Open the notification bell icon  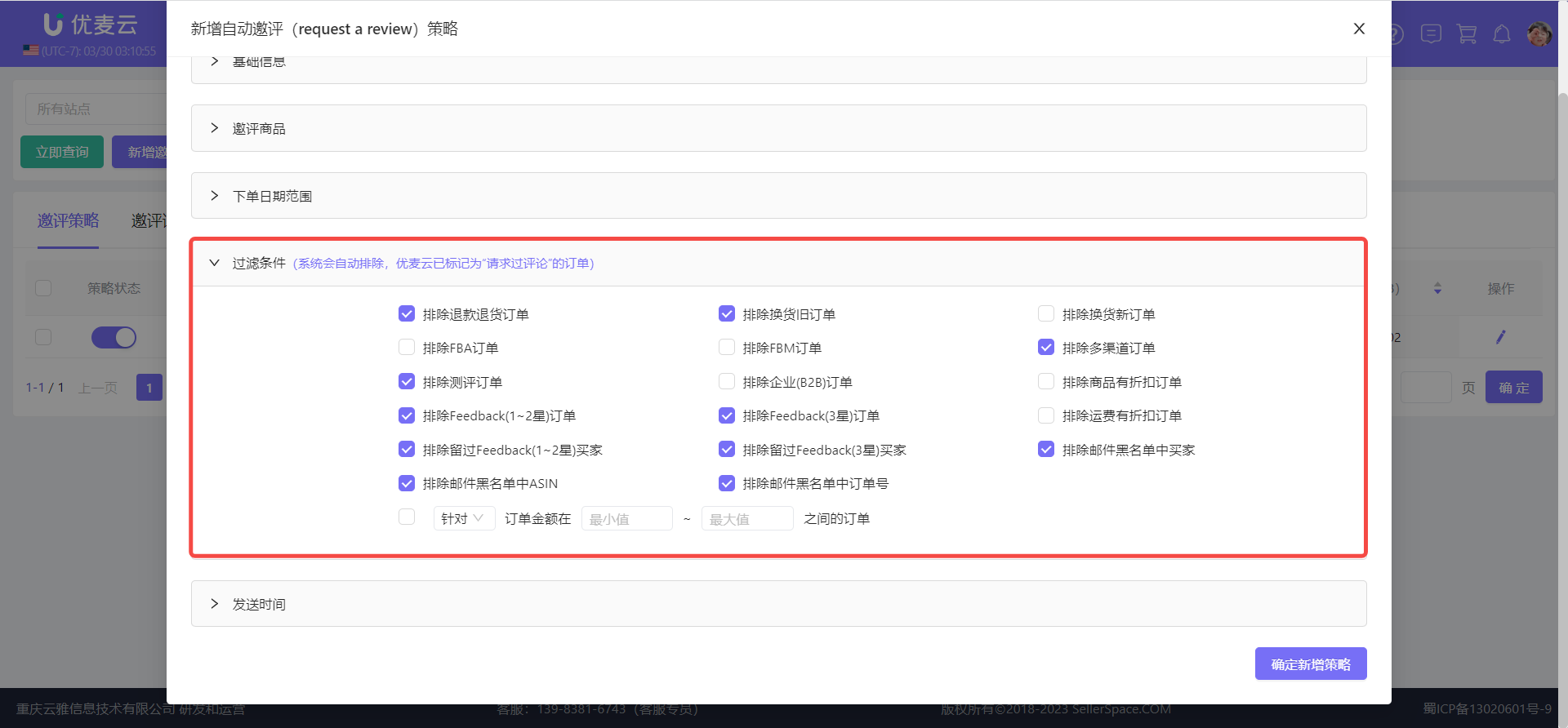click(x=1502, y=34)
